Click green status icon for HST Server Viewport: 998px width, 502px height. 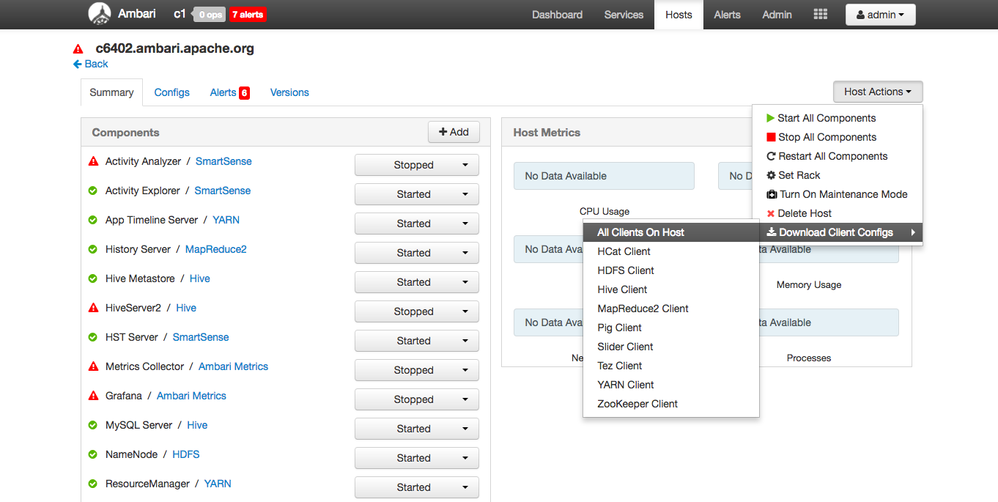tap(93, 337)
